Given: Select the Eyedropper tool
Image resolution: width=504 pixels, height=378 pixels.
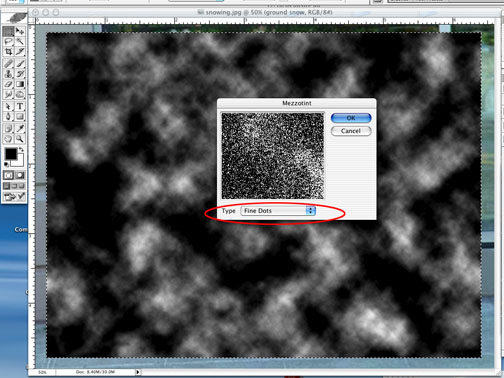Looking at the screenshot, I should click(20, 128).
